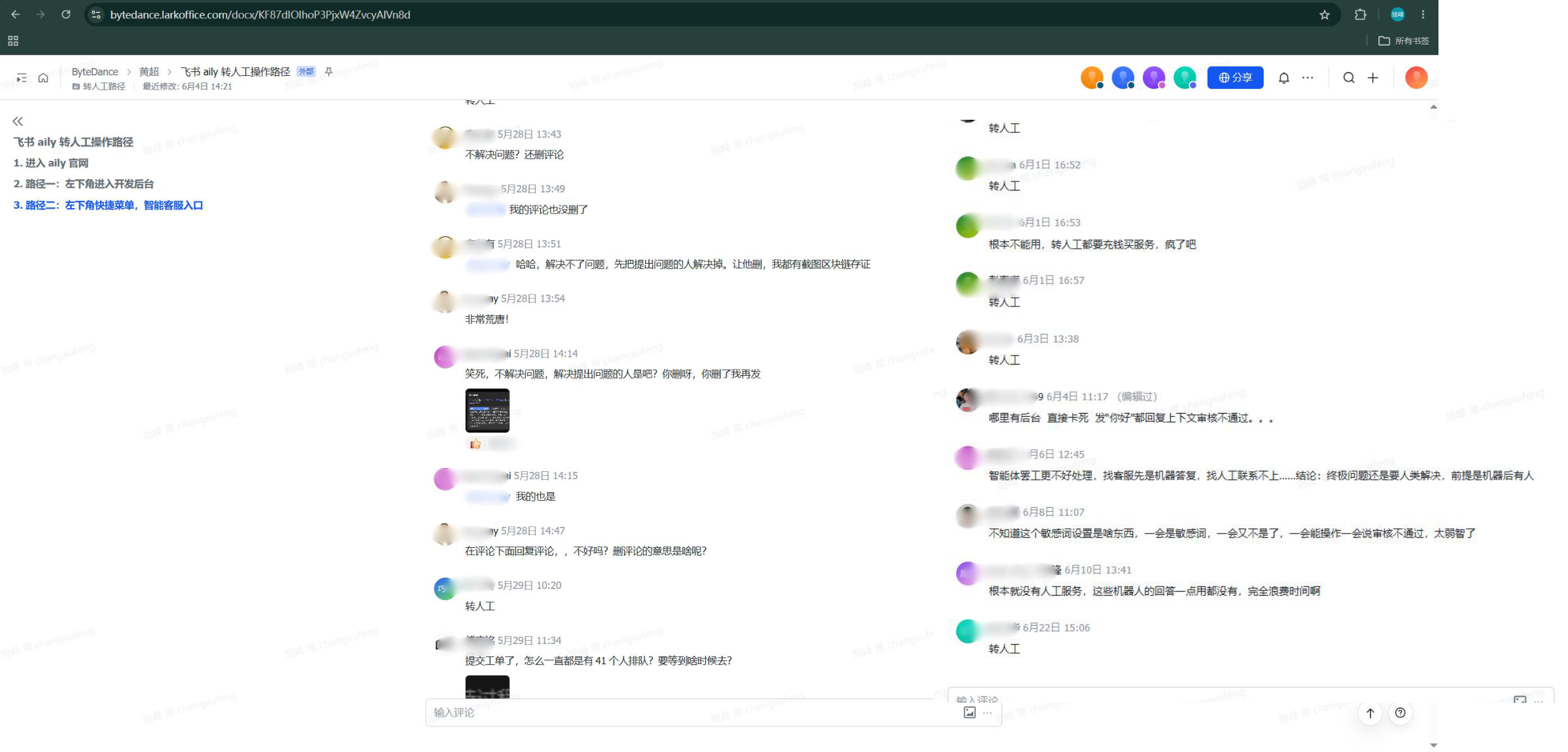Click avatar of 5月29日 10:20 commenter
The width and height of the screenshot is (1568, 752).
445,588
